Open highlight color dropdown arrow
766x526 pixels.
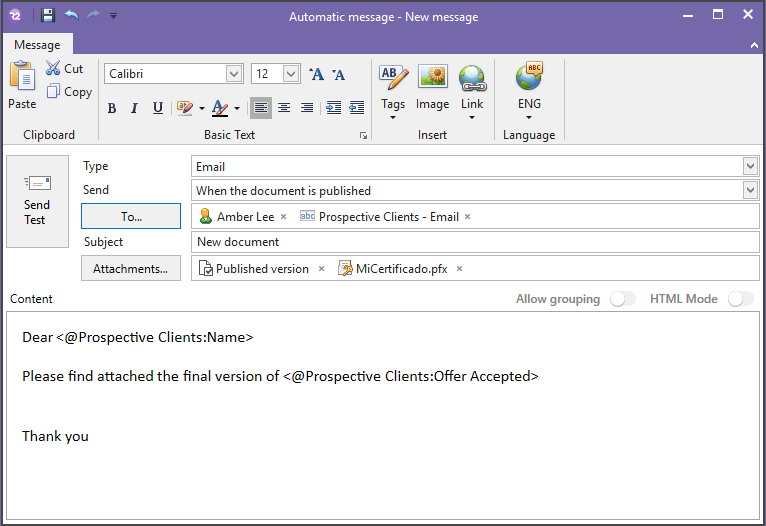click(201, 108)
